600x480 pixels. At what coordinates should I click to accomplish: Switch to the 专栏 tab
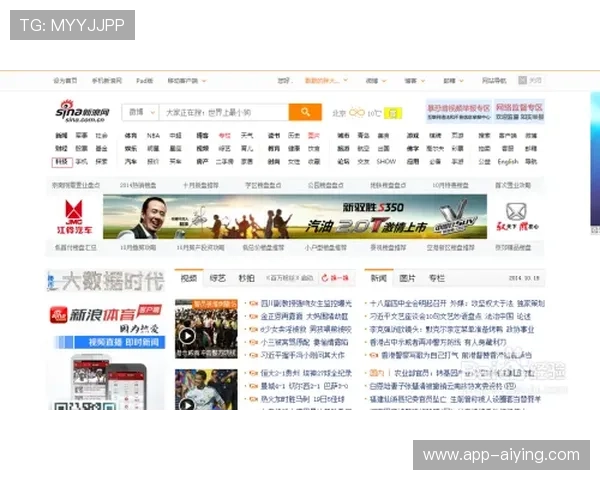[437, 278]
